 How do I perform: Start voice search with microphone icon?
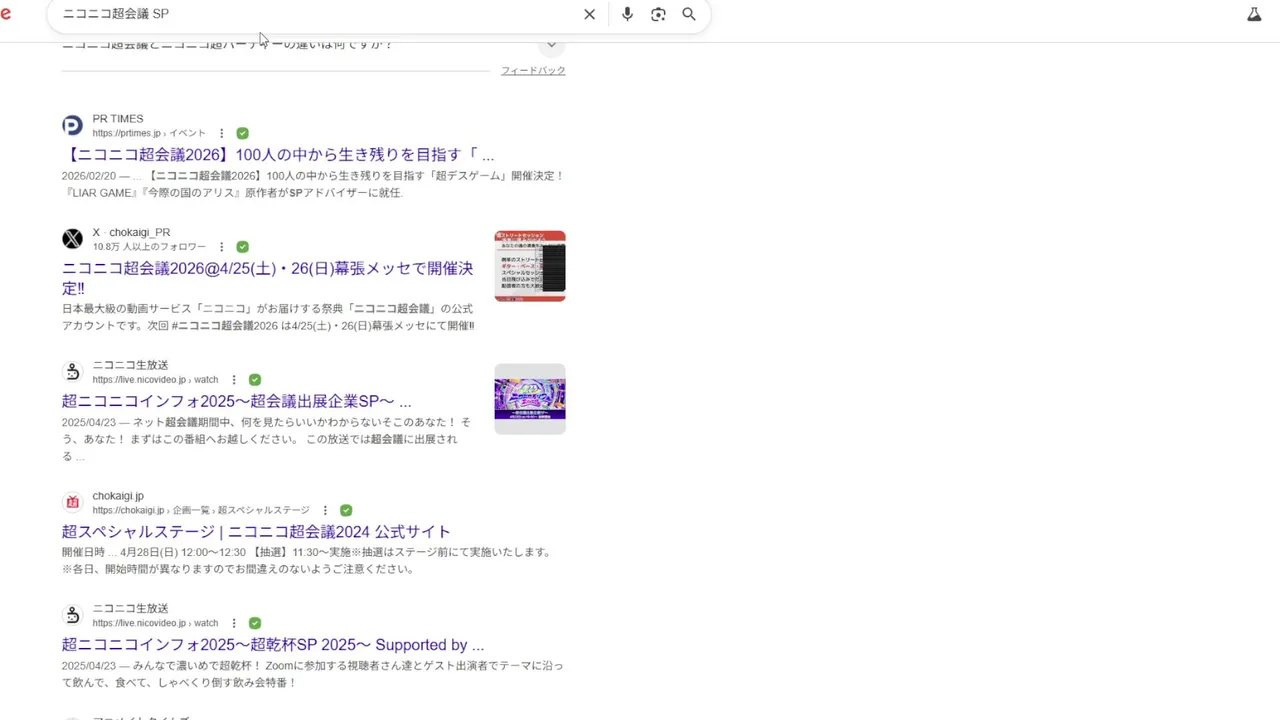(x=627, y=14)
